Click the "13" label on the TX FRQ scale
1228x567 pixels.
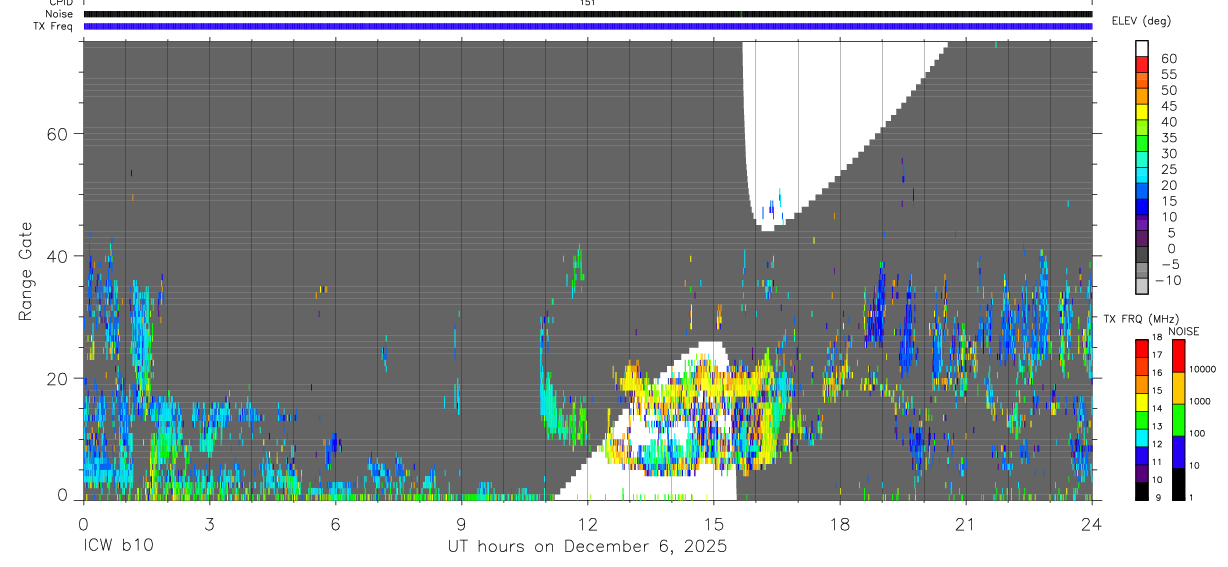[x=1159, y=426]
